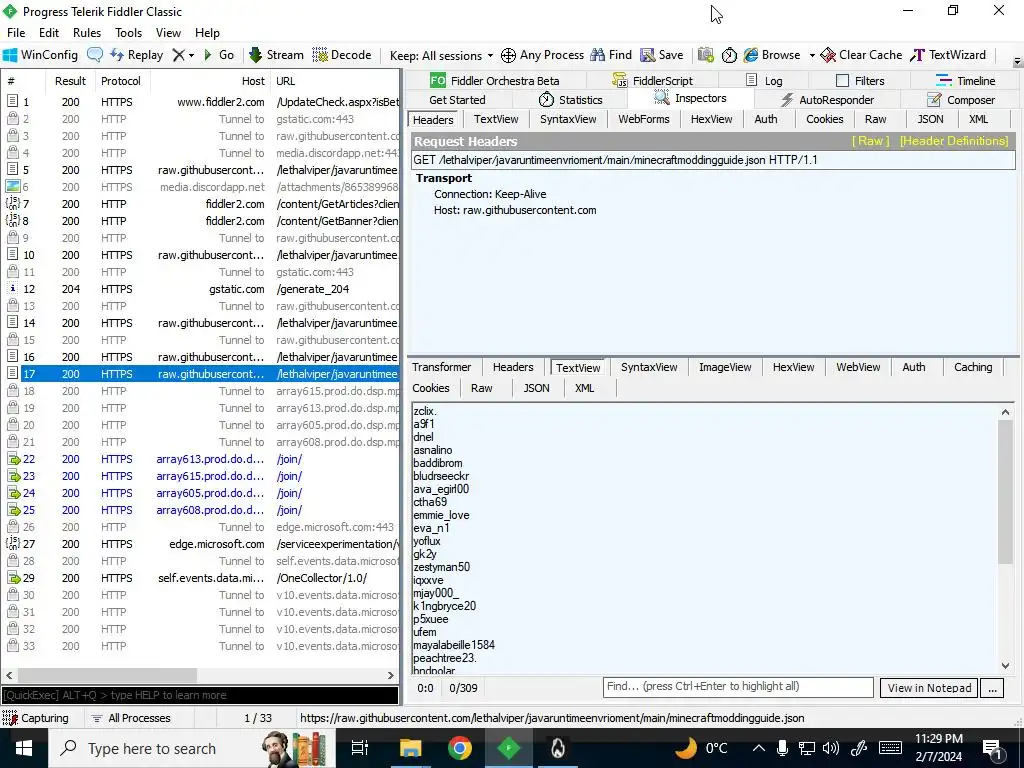
Task: Expand the toolbar overflow arrow
Action: pyautogui.click(x=1017, y=62)
